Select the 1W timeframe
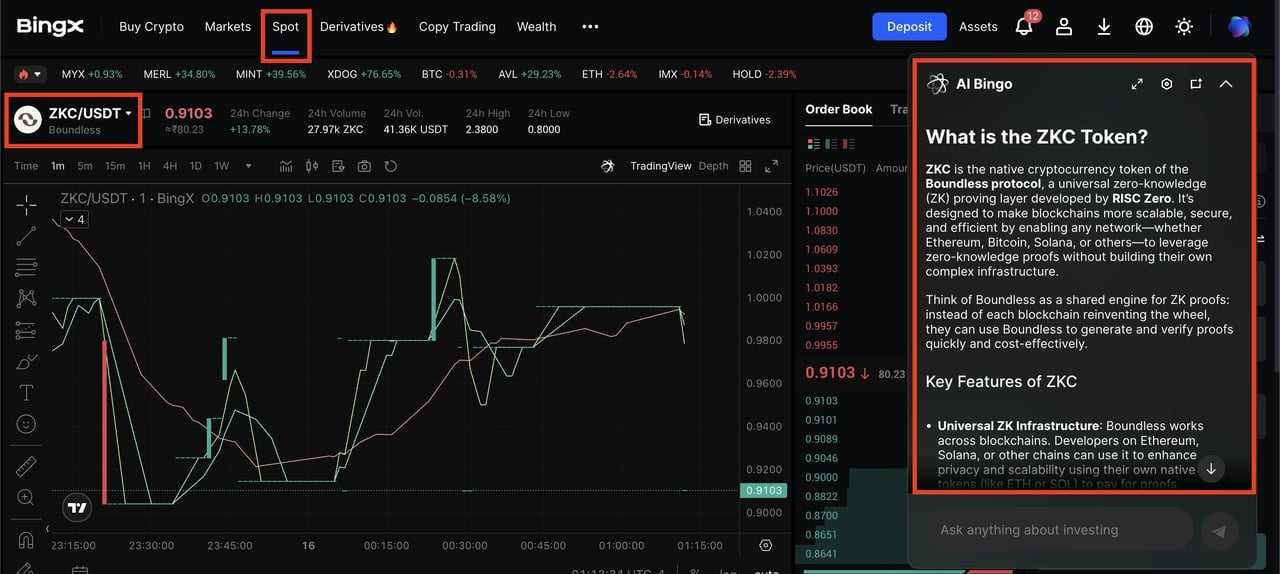This screenshot has height=574, width=1280. point(222,166)
